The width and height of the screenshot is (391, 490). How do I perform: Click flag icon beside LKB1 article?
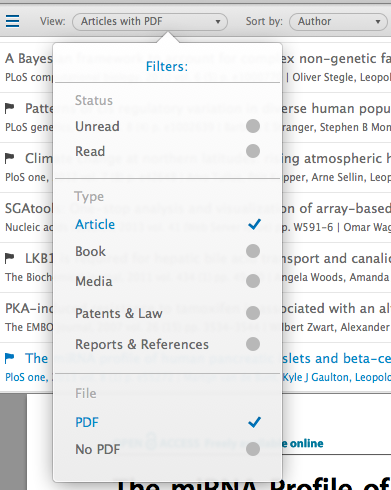click(x=10, y=258)
